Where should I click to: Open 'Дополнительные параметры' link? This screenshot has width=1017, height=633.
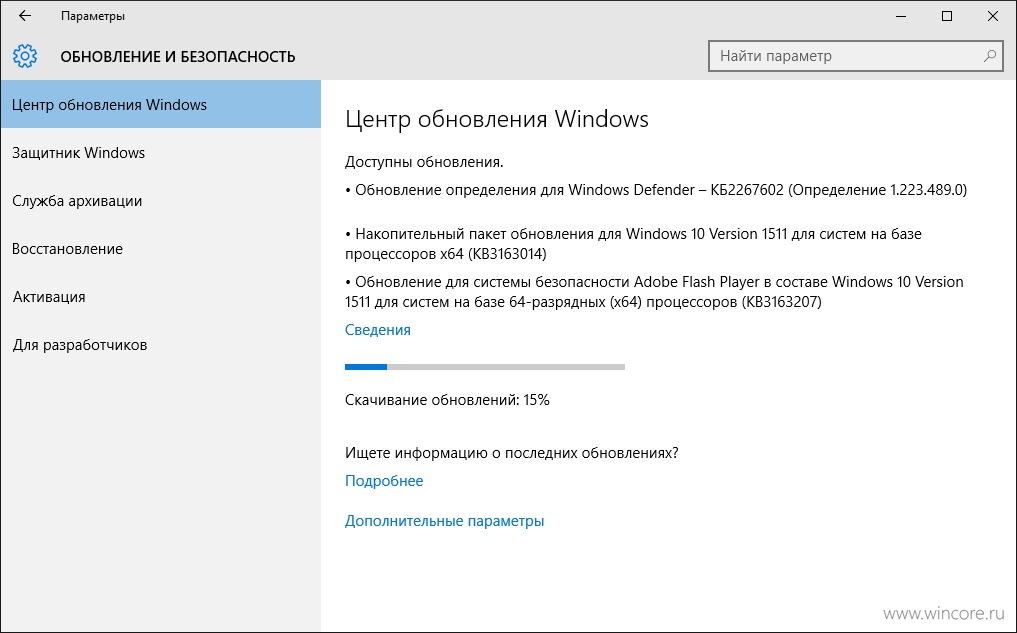tap(444, 521)
